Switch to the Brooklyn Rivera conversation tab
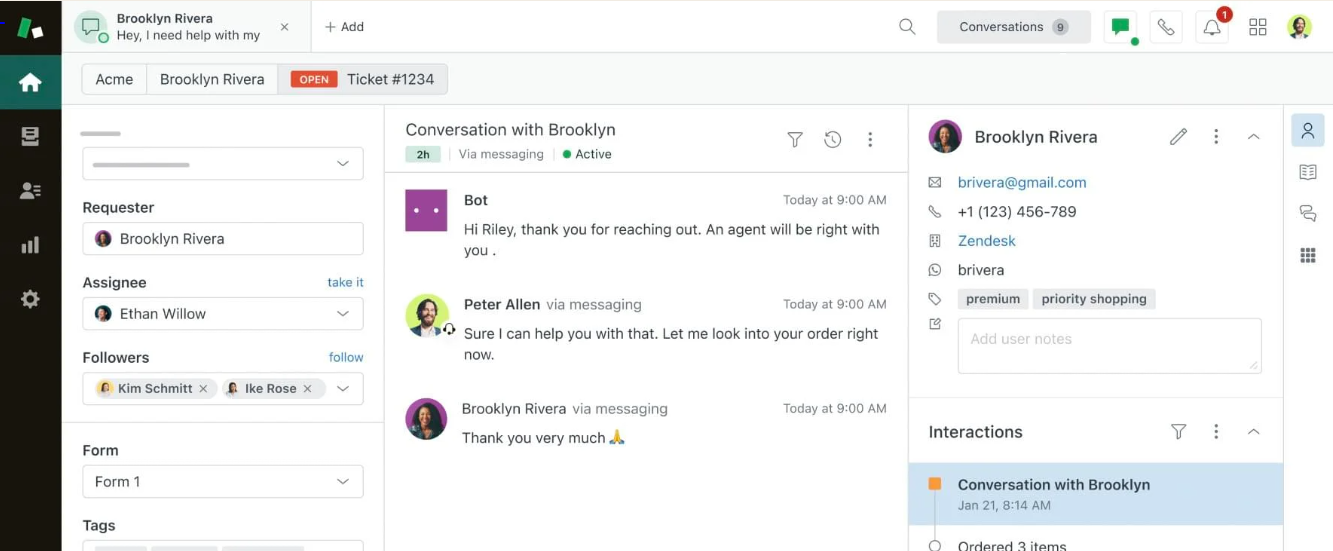Screen dimensions: 1333x551 tap(186, 27)
